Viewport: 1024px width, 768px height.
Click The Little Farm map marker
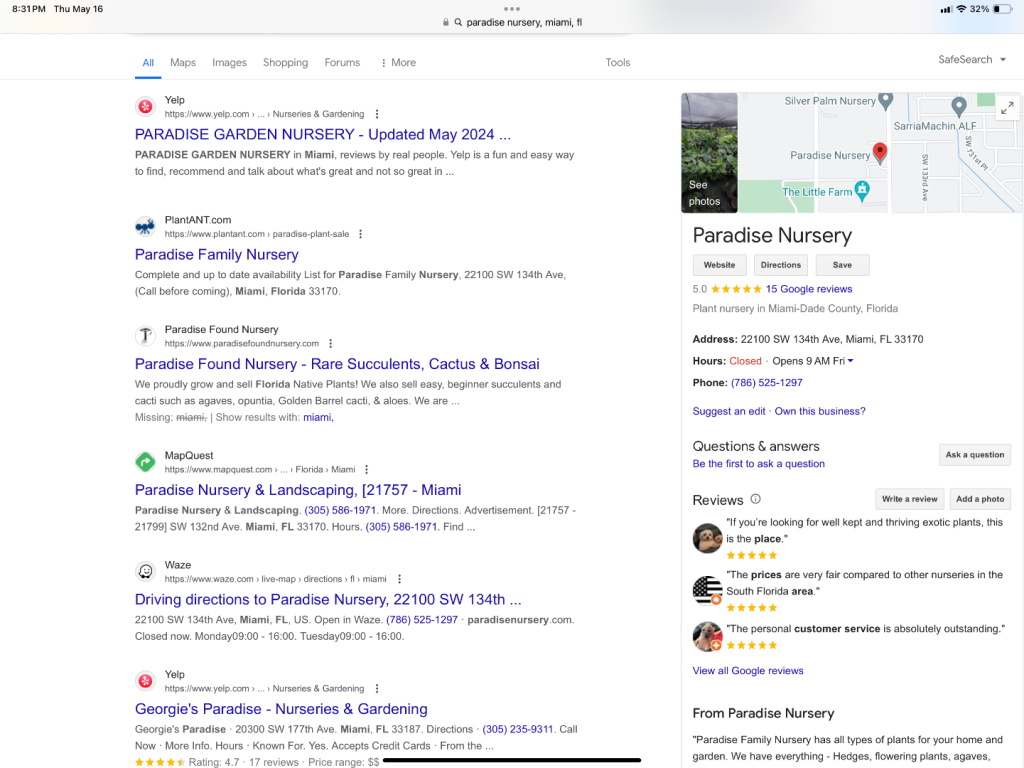(862, 191)
